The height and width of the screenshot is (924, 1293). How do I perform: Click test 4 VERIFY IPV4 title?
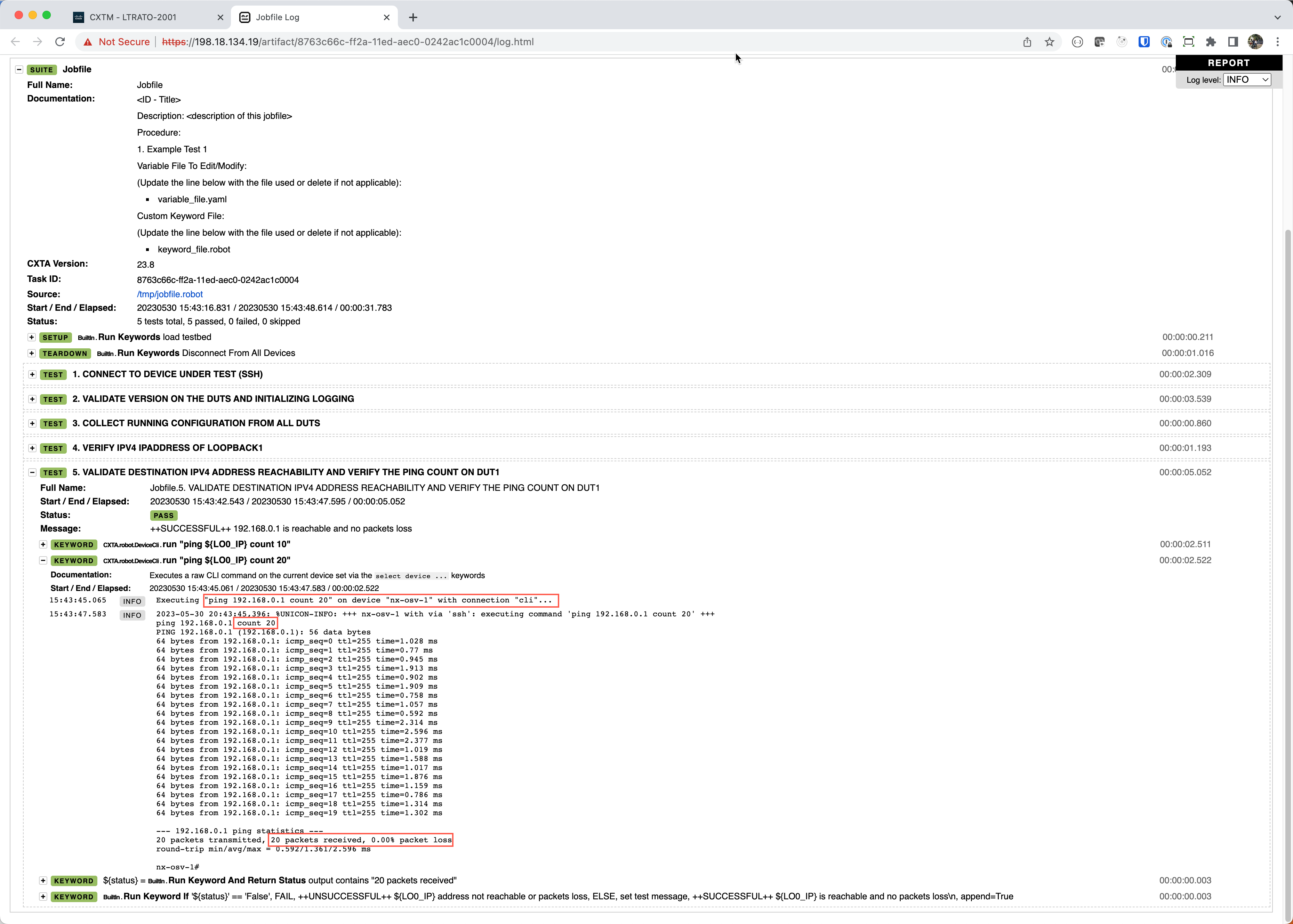(x=167, y=448)
